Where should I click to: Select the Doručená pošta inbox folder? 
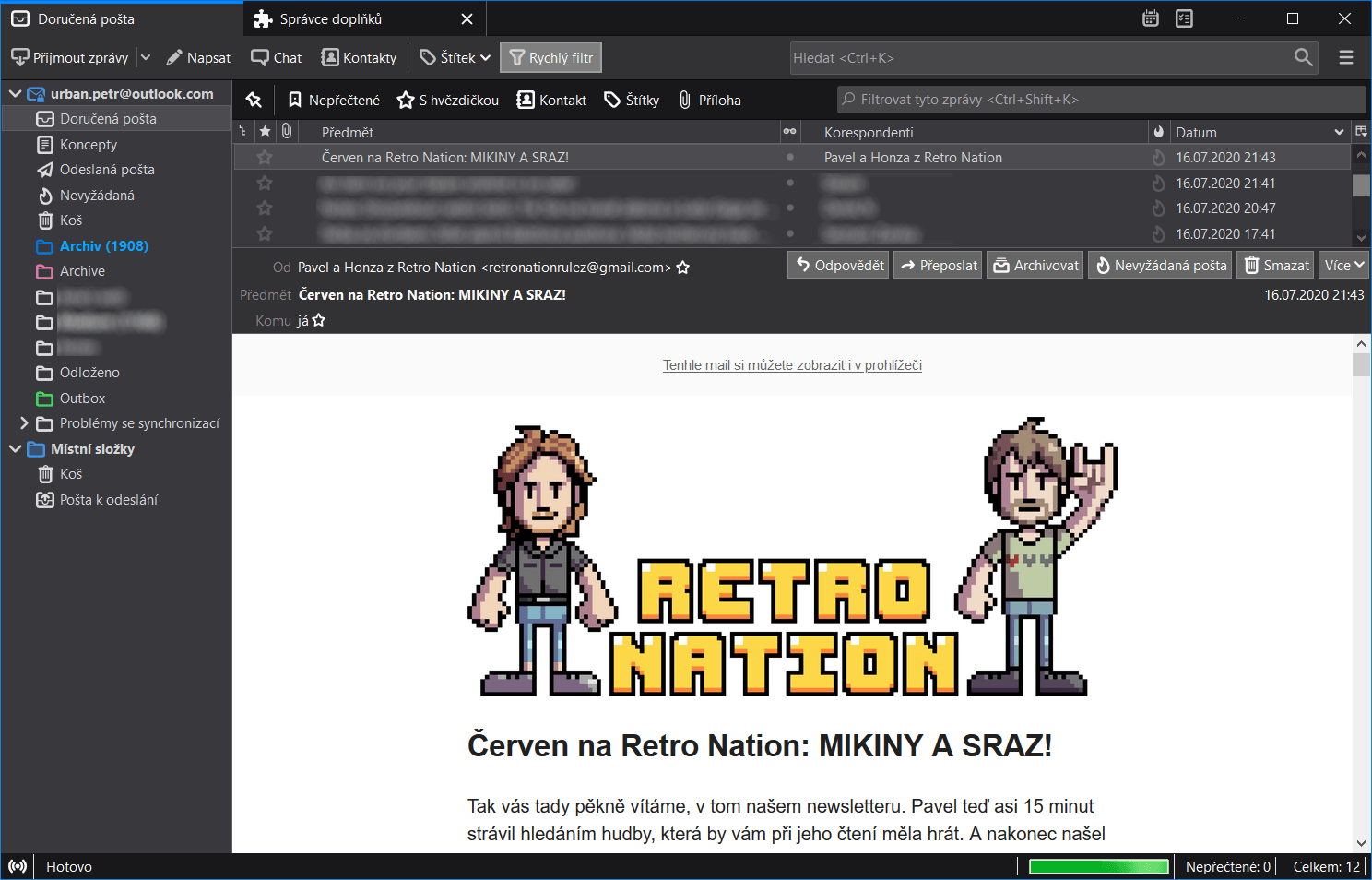click(117, 119)
